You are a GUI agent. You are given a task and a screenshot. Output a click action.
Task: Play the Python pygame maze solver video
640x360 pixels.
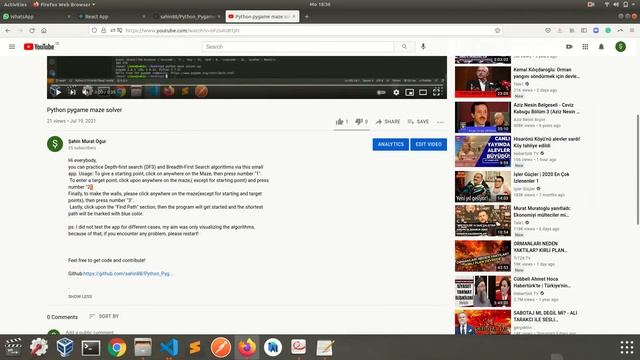click(x=58, y=92)
